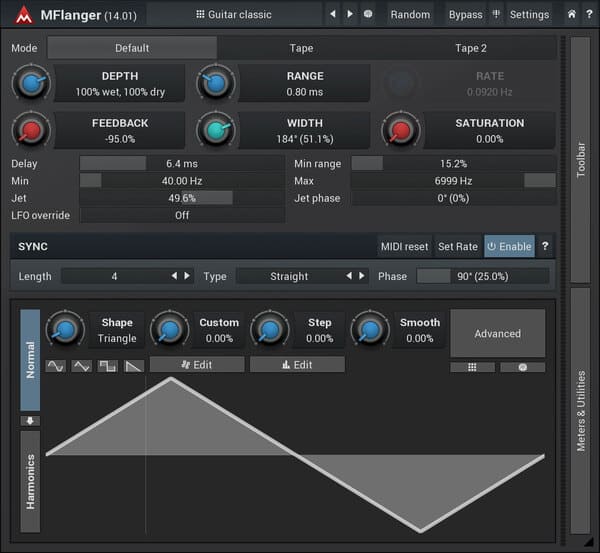Screen dimensions: 600x553
Task: Click the icon next to Bypass
Action: pyautogui.click(x=496, y=15)
